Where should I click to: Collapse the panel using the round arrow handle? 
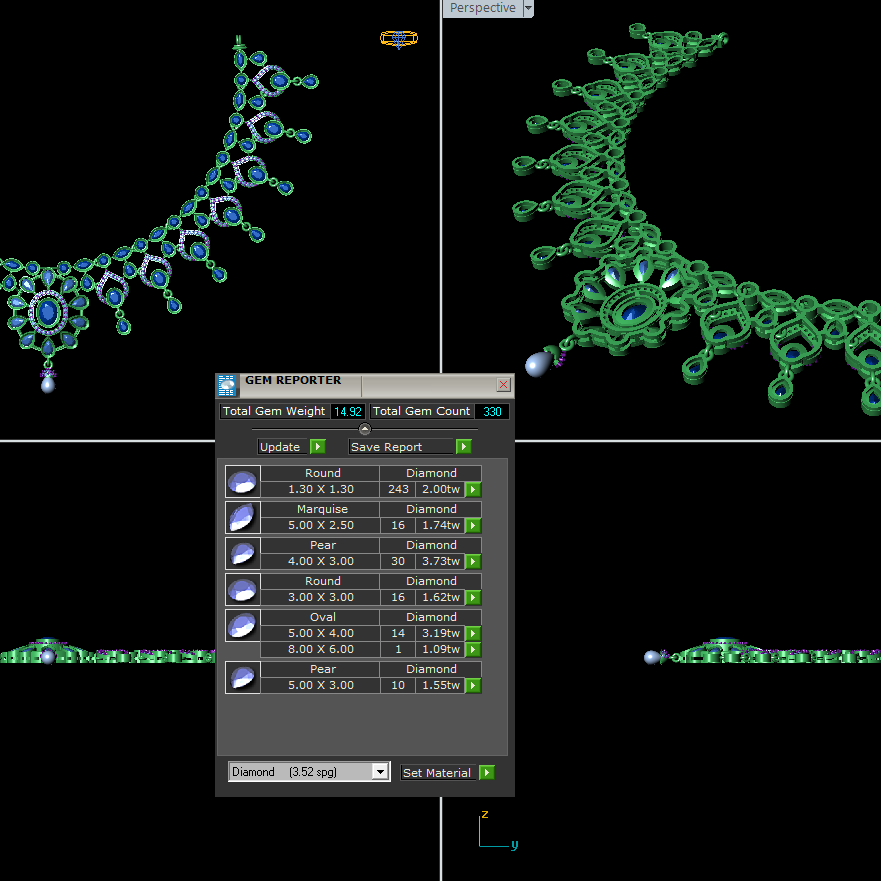365,429
